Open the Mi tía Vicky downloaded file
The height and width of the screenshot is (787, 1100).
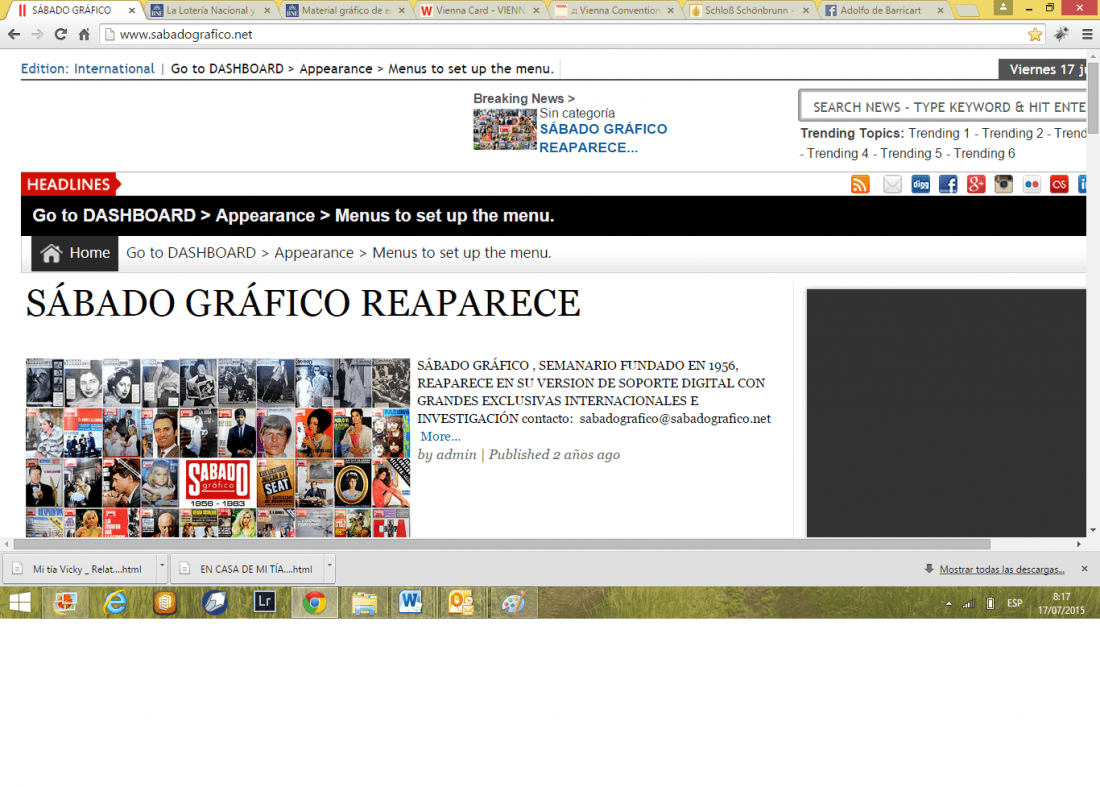point(79,569)
